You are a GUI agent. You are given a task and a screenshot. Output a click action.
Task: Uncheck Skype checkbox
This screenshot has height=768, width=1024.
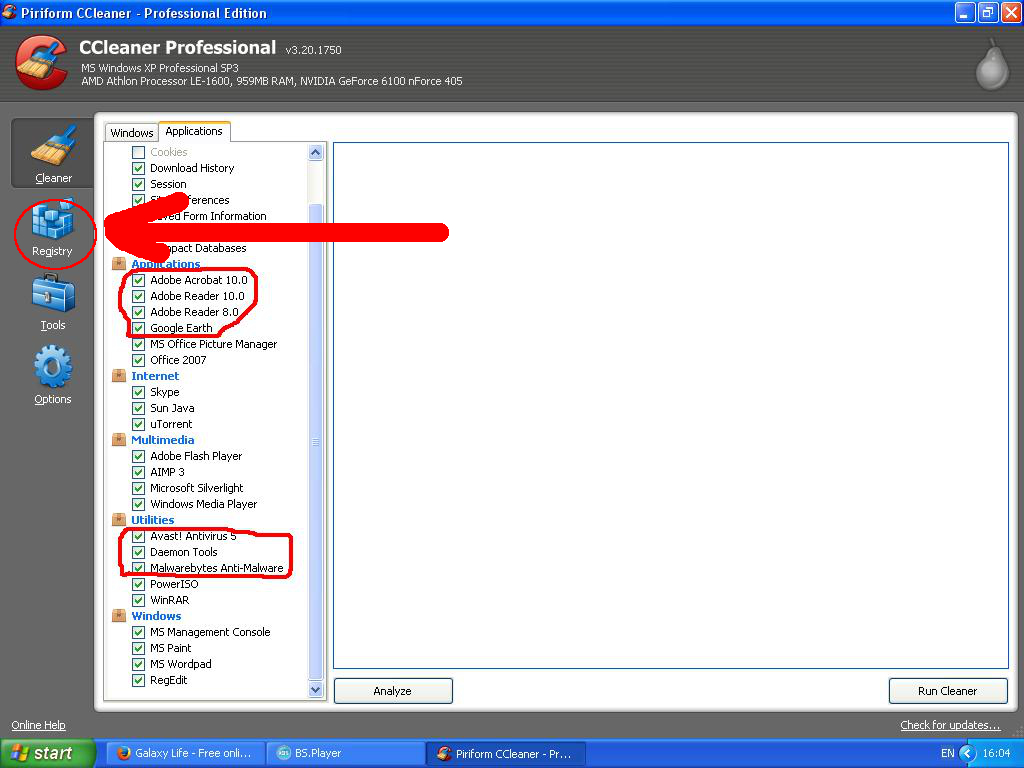pos(138,392)
